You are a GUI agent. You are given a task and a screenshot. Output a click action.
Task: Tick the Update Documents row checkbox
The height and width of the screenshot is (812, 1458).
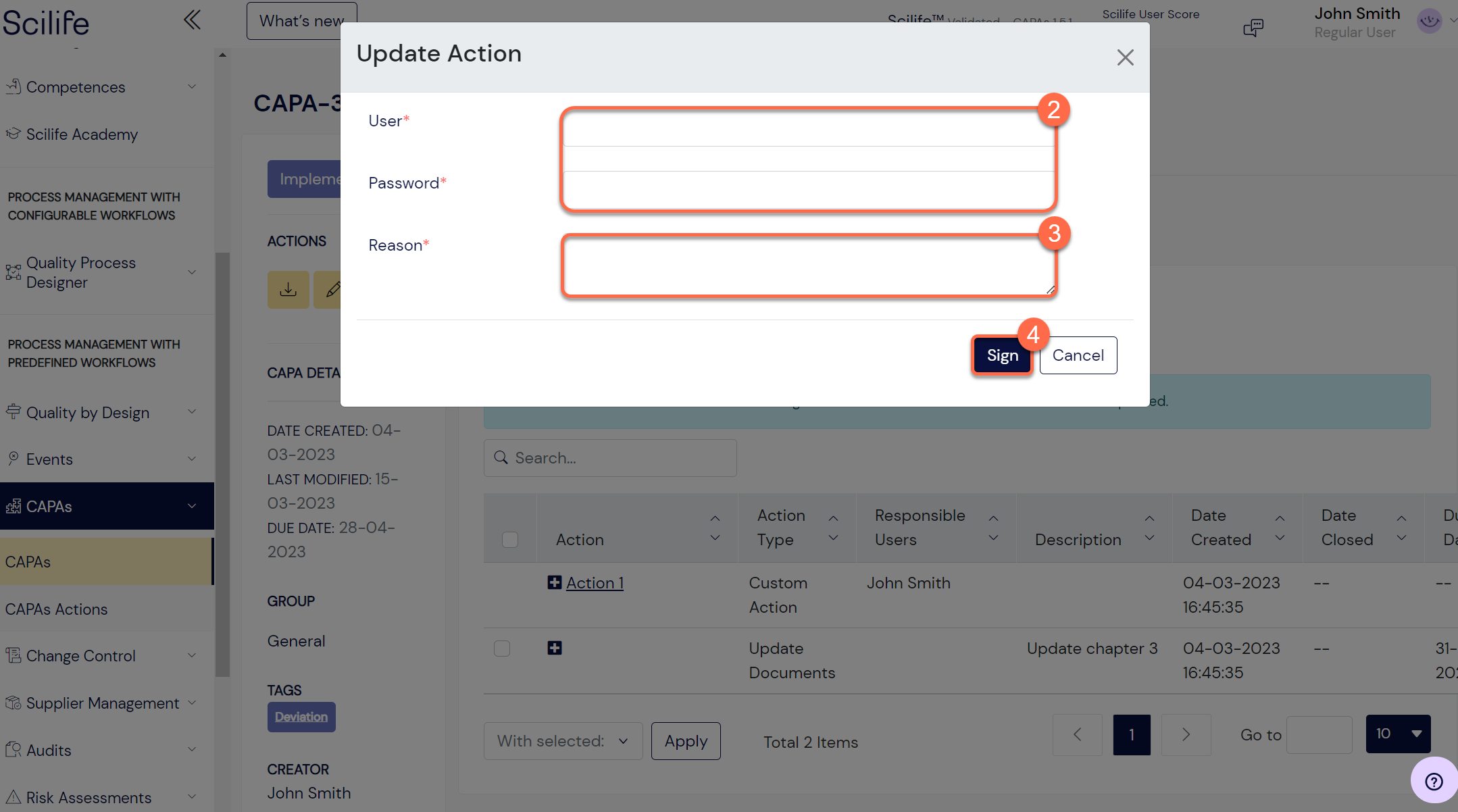coord(502,649)
